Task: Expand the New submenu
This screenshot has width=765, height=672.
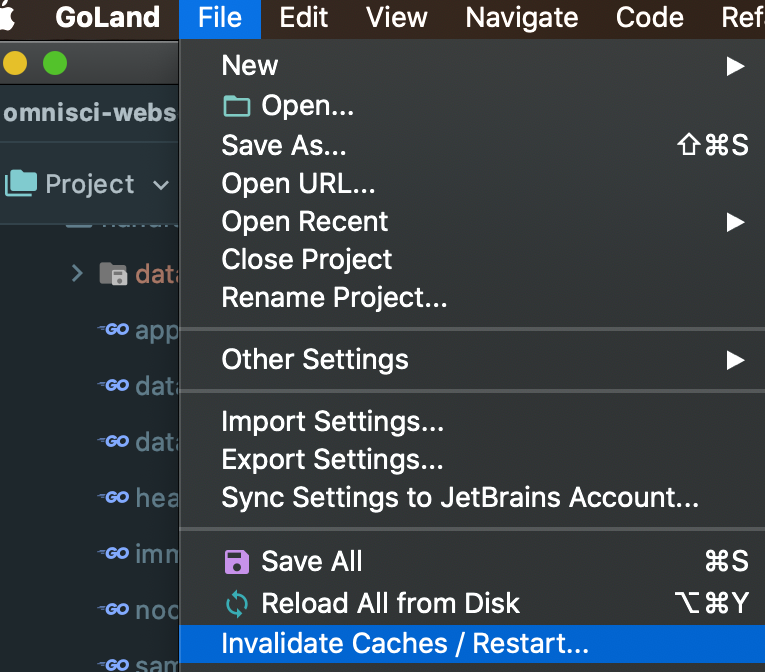Action: 472,65
